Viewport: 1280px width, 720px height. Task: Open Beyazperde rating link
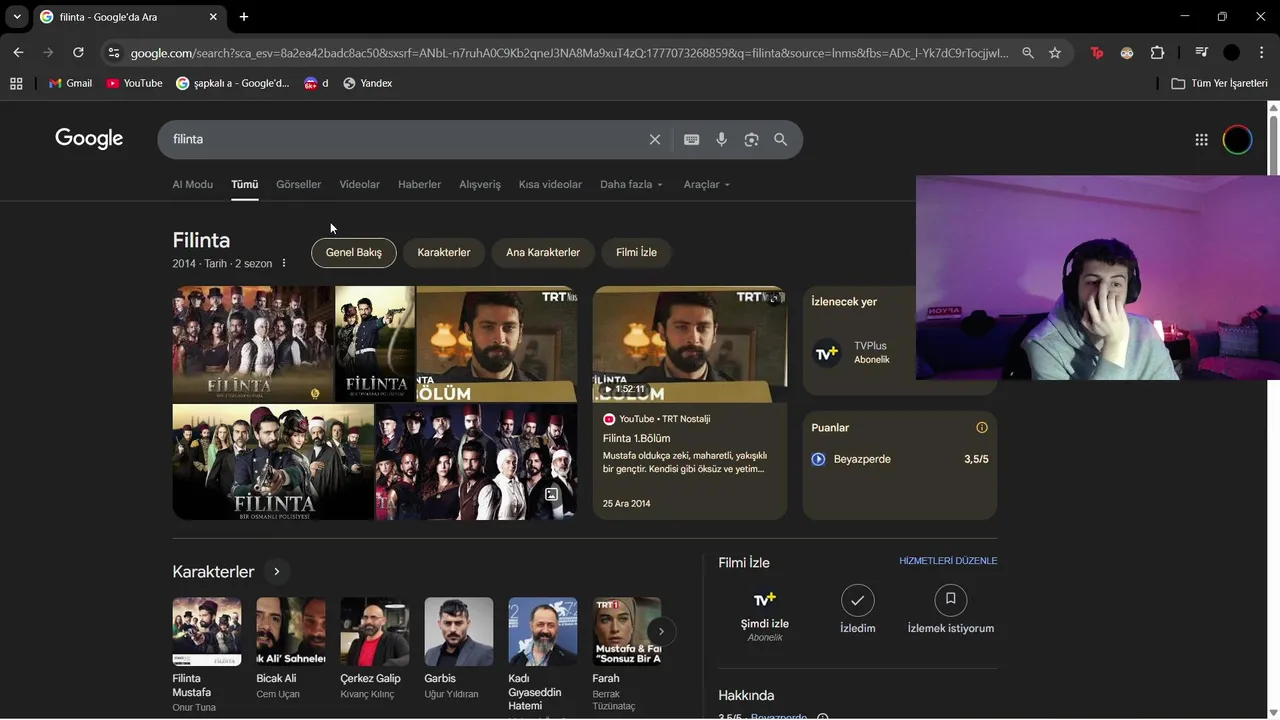862,459
